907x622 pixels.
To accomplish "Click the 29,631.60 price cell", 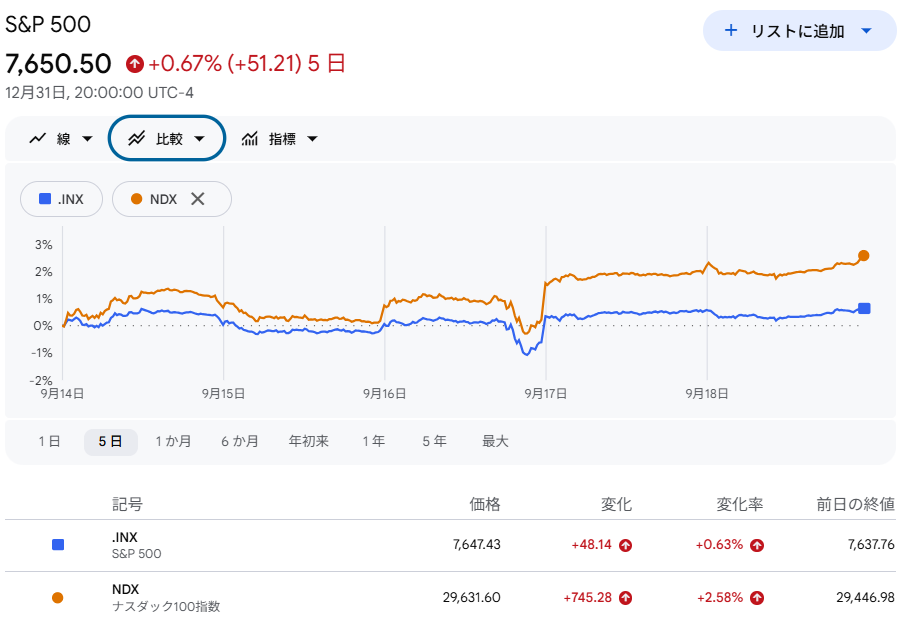I will 471,598.
